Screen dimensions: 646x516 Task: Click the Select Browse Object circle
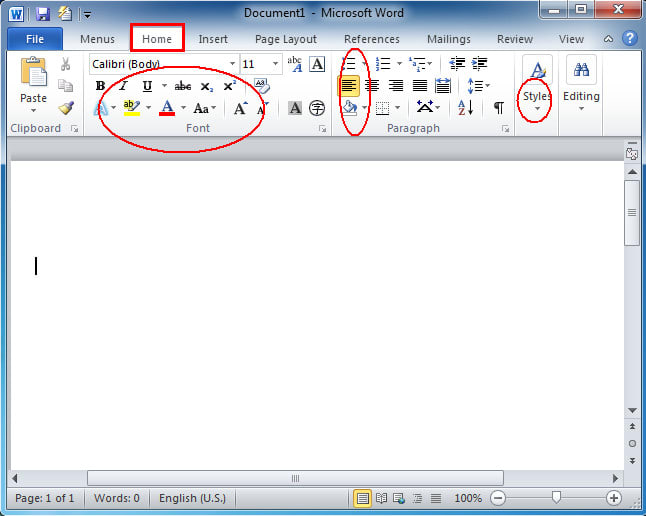[x=632, y=443]
